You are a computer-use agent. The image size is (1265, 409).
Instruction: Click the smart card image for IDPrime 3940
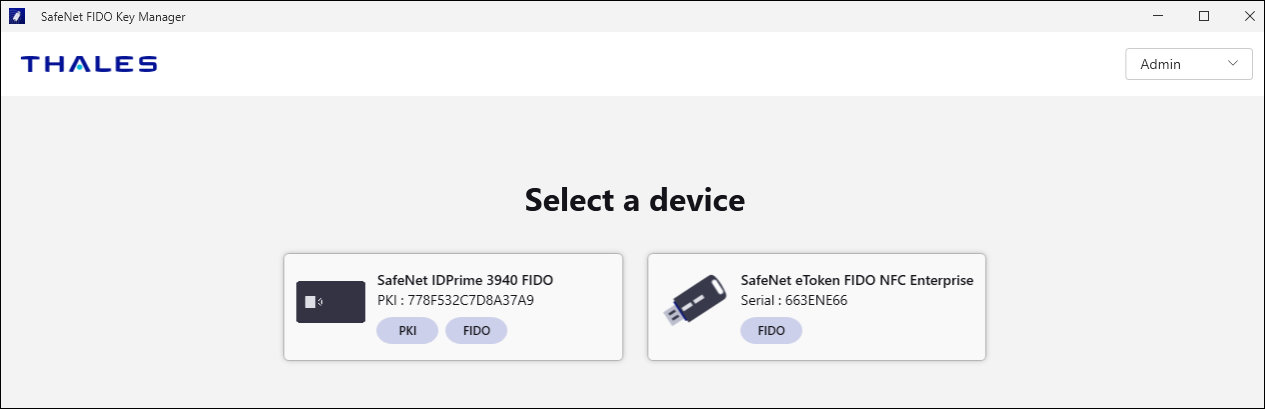coord(330,302)
